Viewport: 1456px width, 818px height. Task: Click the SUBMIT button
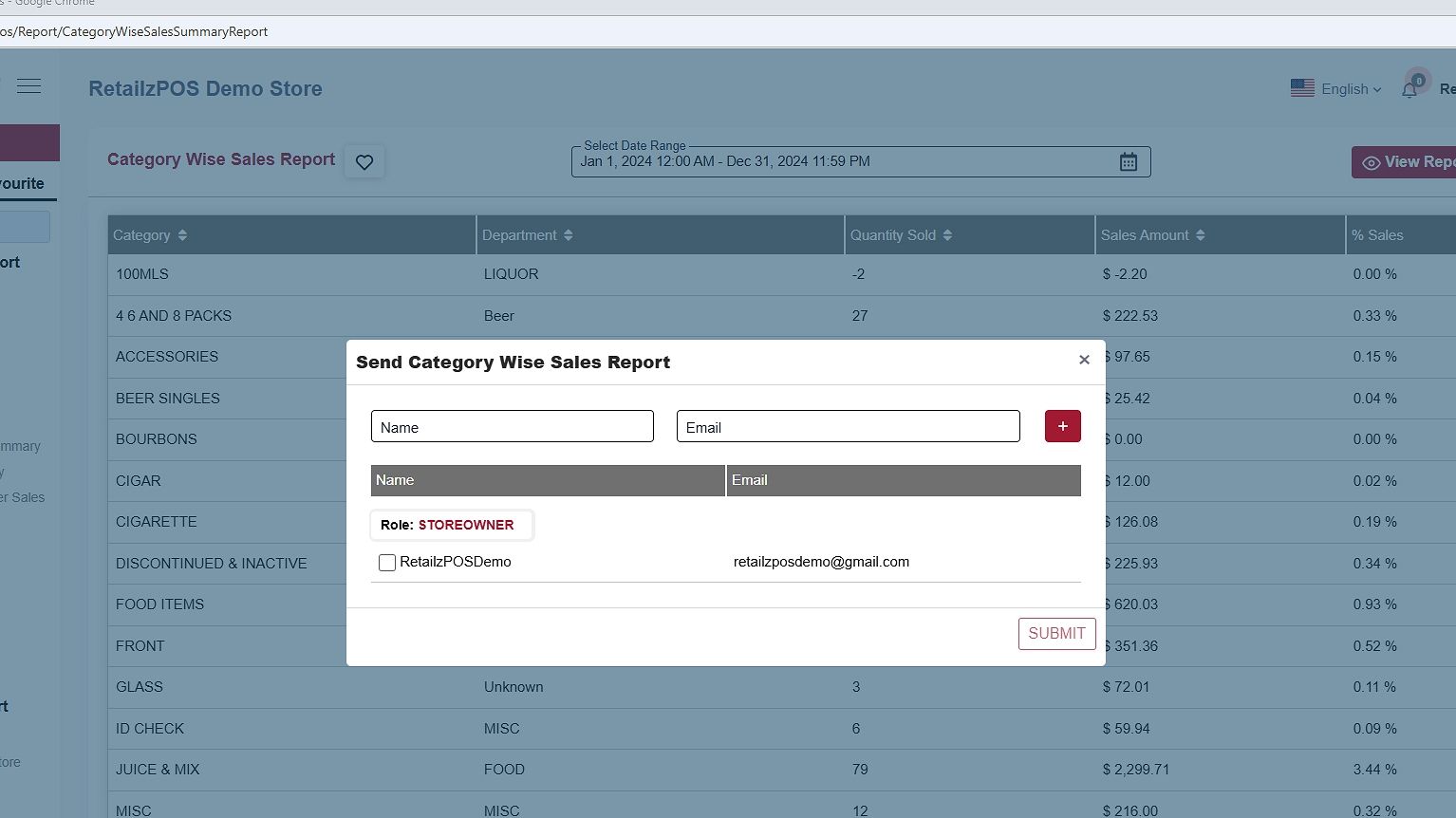click(x=1056, y=634)
